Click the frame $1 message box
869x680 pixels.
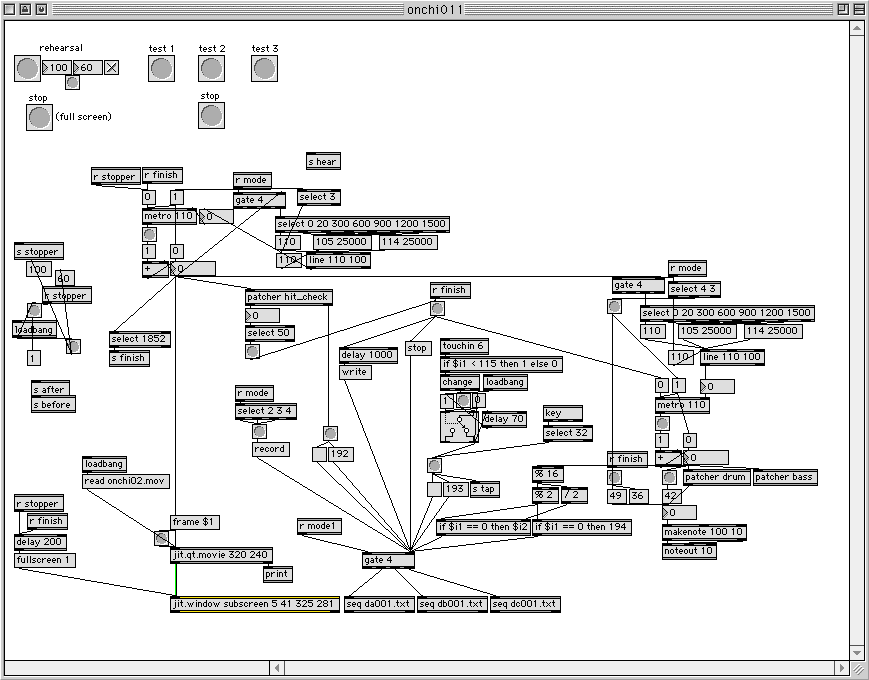coord(195,522)
